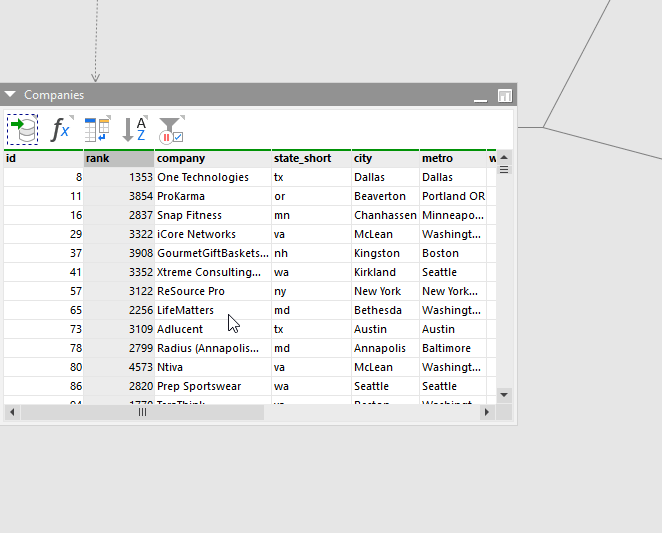The height and width of the screenshot is (533, 662).
Task: Click state cell ny
Action: [311, 291]
